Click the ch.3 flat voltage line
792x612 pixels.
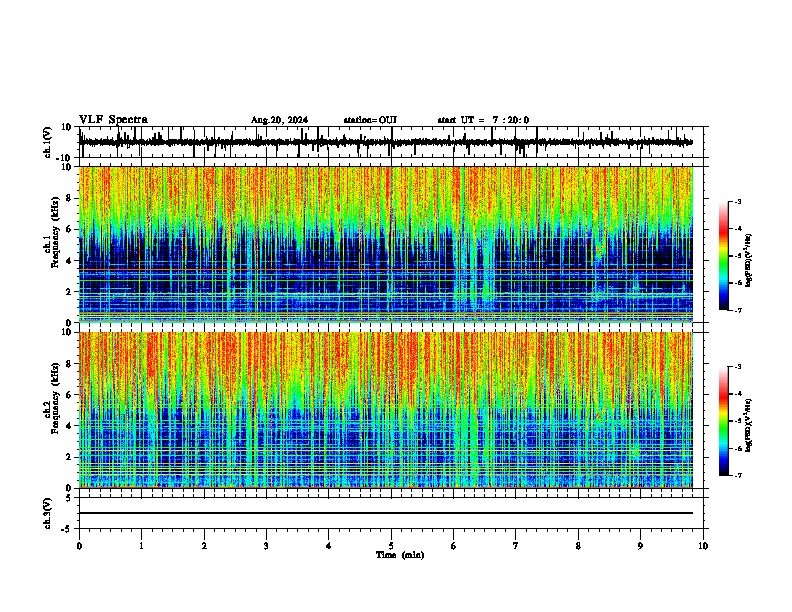tap(385, 513)
